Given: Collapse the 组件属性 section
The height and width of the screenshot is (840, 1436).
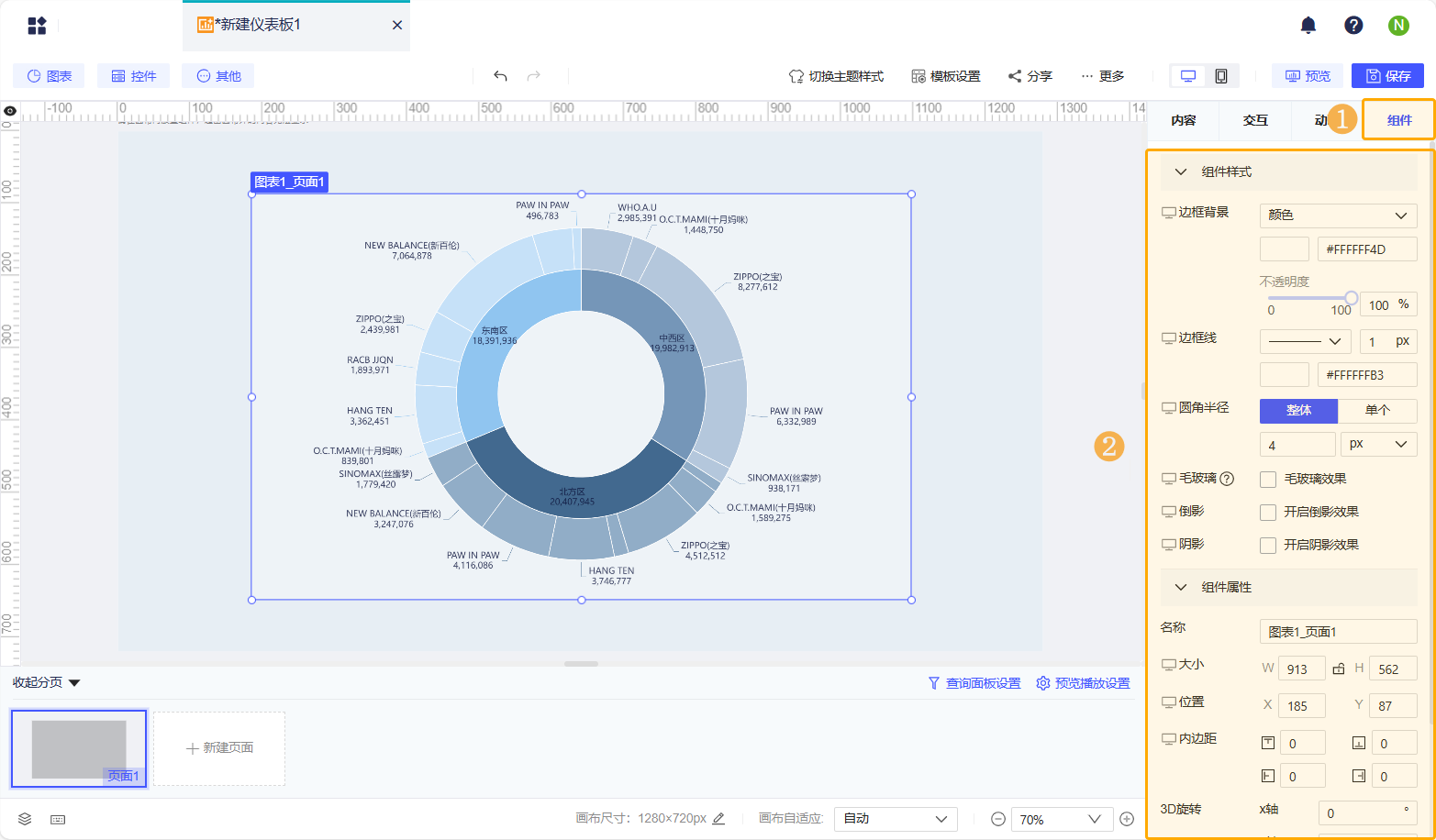Looking at the screenshot, I should coord(1182,587).
